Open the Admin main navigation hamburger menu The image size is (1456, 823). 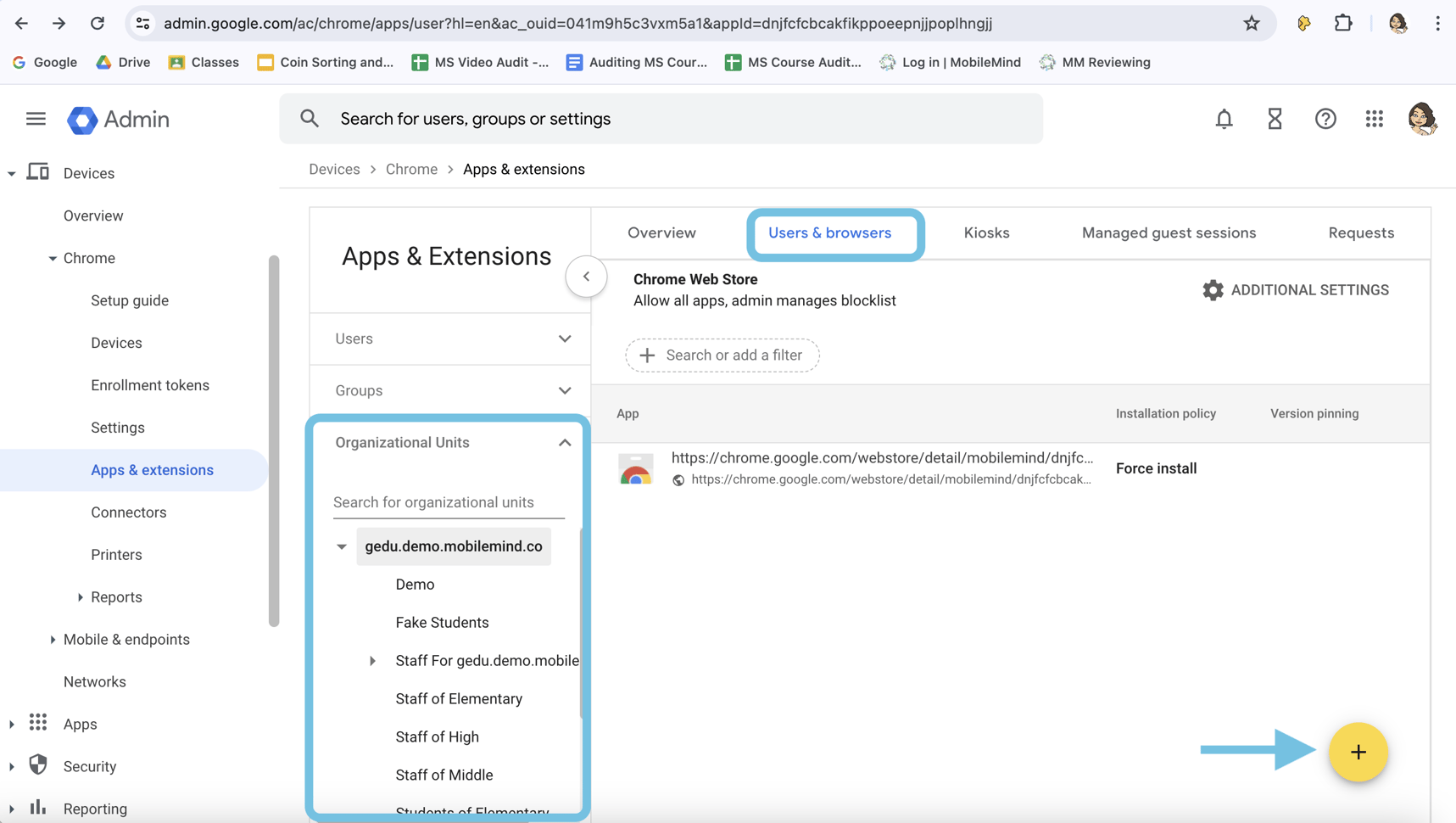(x=36, y=119)
